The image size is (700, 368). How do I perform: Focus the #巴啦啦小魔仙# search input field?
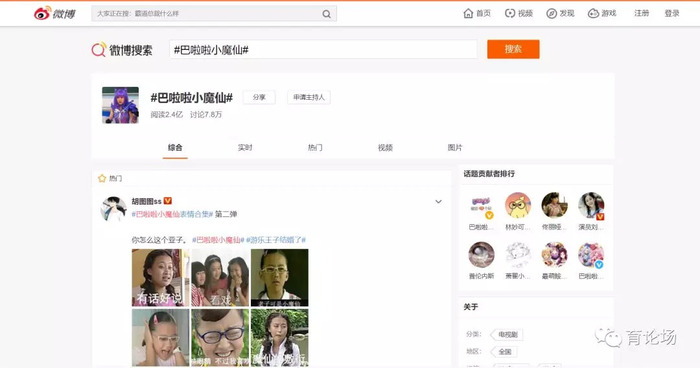click(323, 50)
